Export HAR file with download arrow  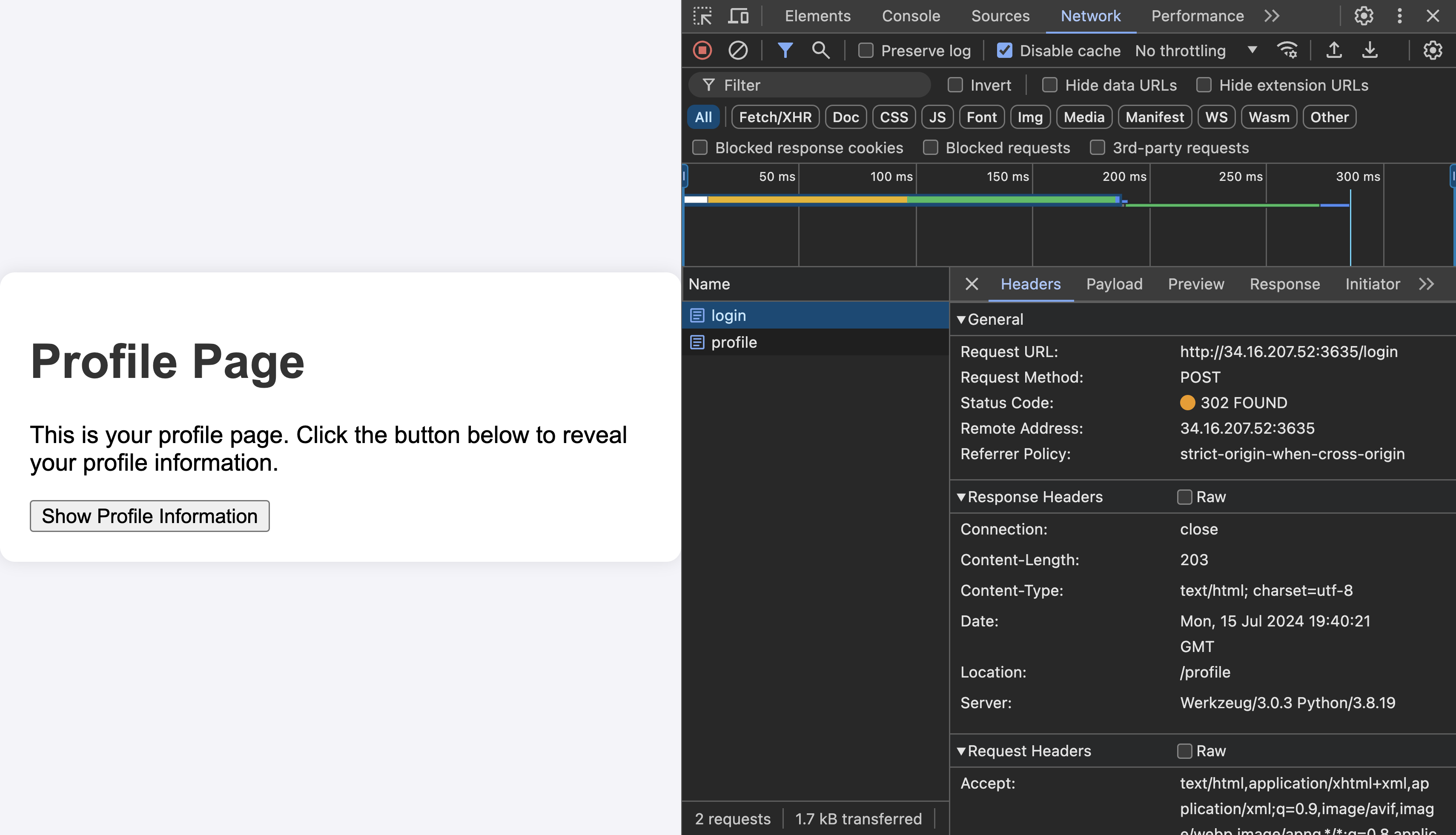1370,51
